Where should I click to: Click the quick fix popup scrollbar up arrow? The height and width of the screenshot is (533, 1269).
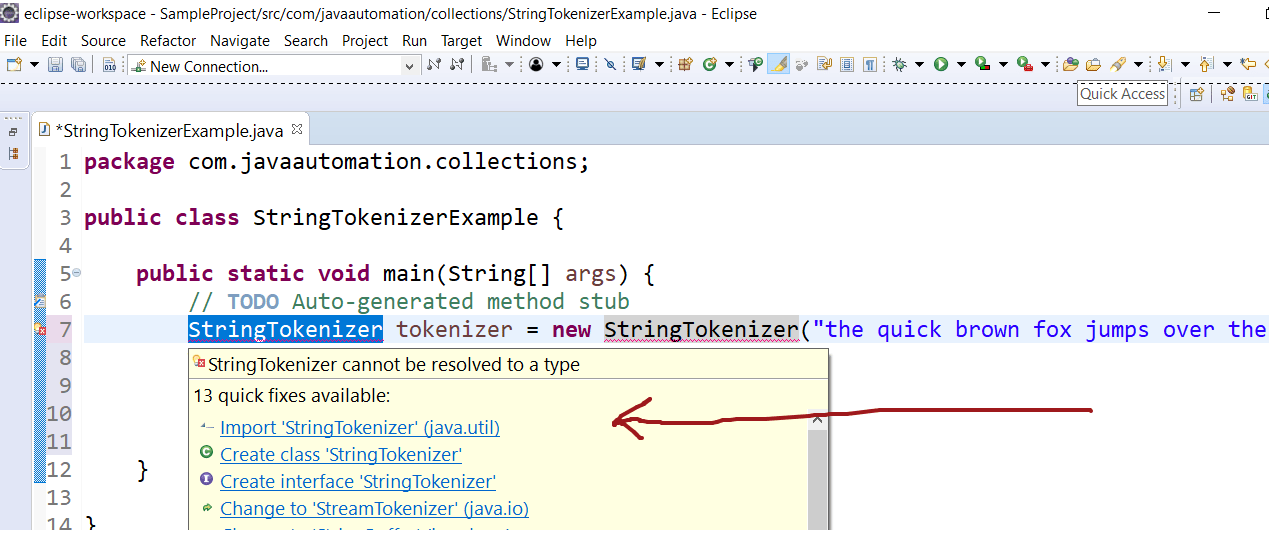pos(816,420)
